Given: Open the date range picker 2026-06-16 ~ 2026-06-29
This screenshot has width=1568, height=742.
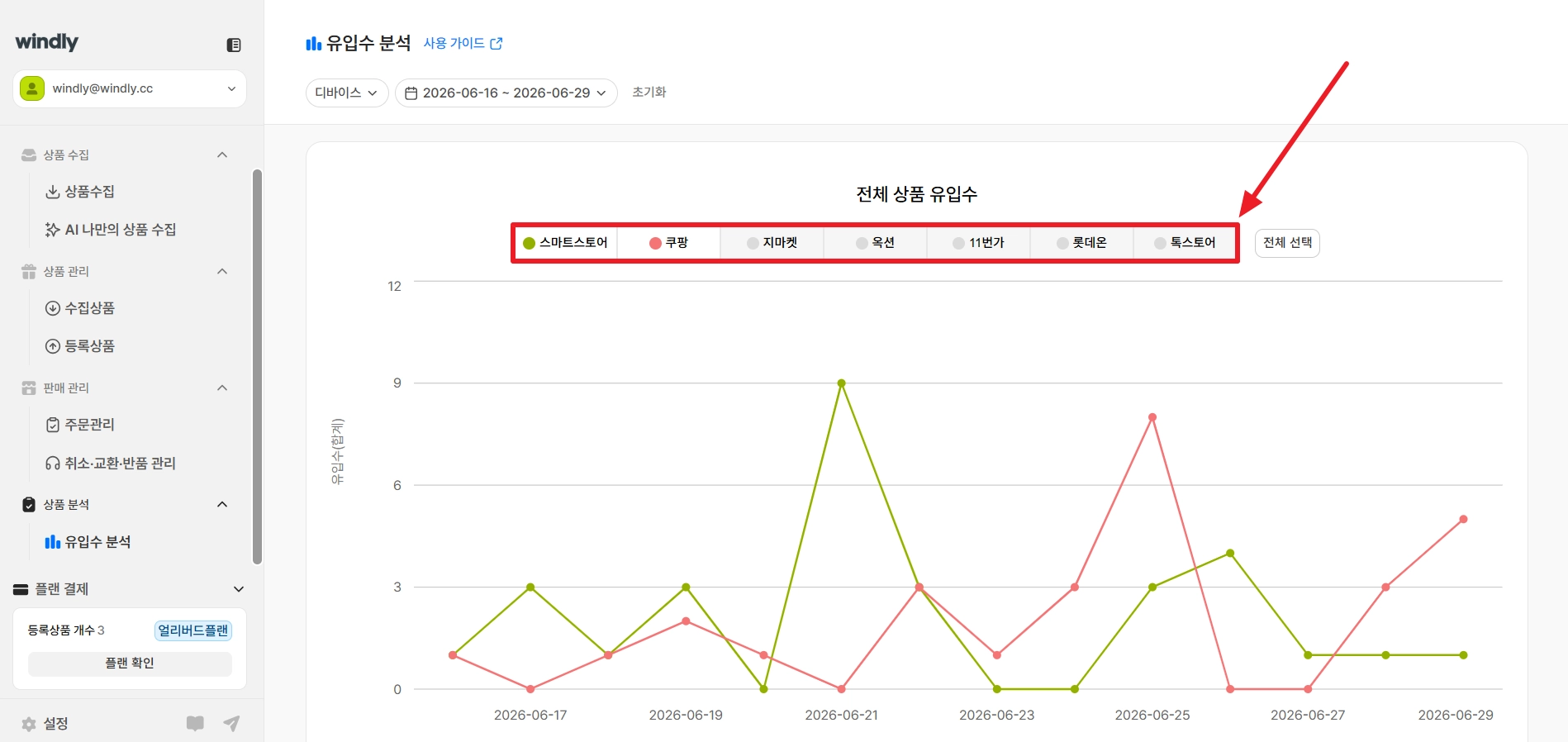Looking at the screenshot, I should [x=506, y=93].
